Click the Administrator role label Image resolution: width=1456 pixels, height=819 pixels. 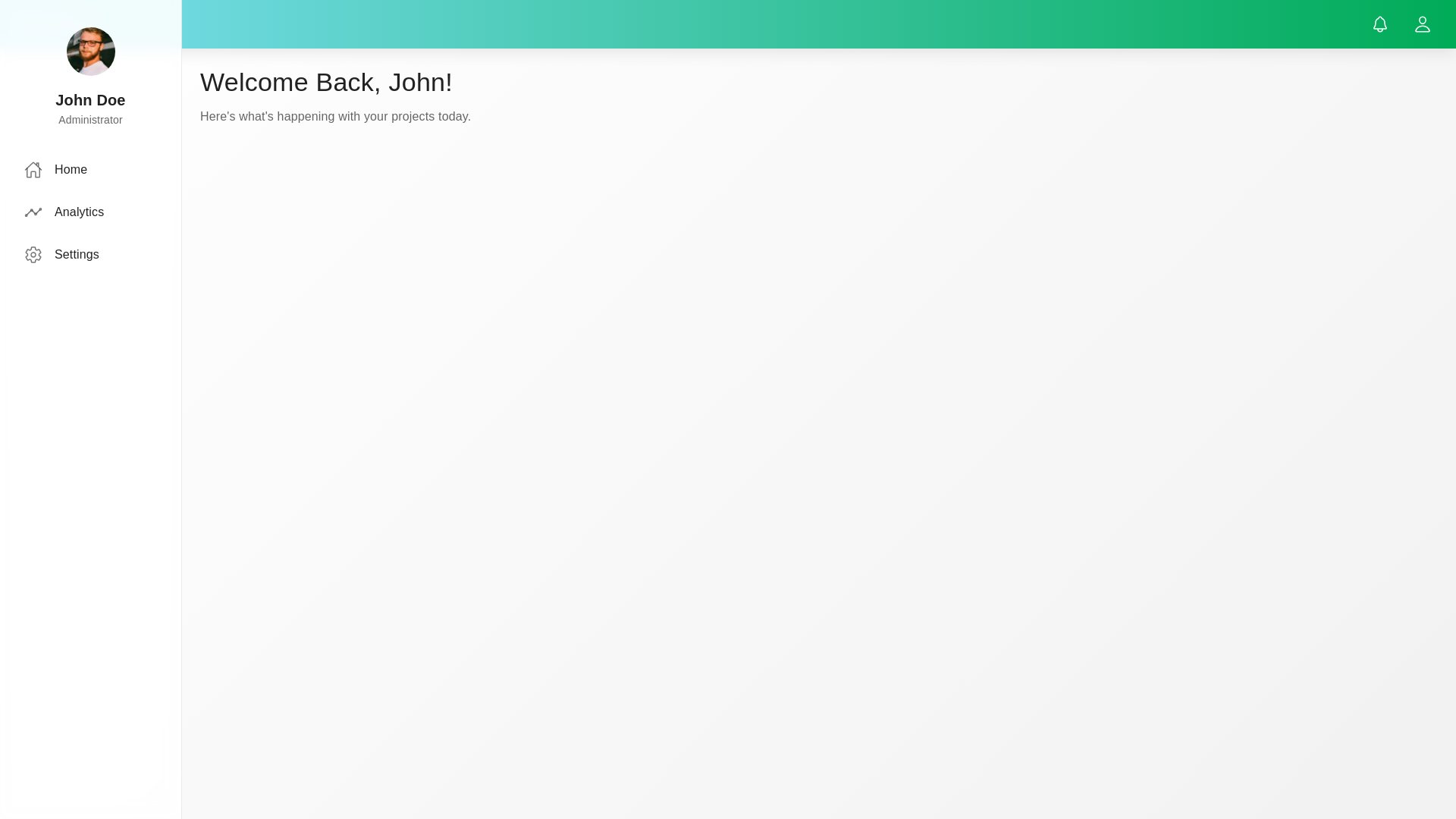(x=90, y=120)
